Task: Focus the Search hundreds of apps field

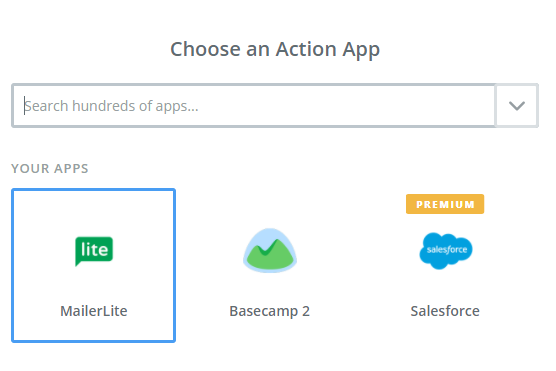Action: pyautogui.click(x=254, y=106)
